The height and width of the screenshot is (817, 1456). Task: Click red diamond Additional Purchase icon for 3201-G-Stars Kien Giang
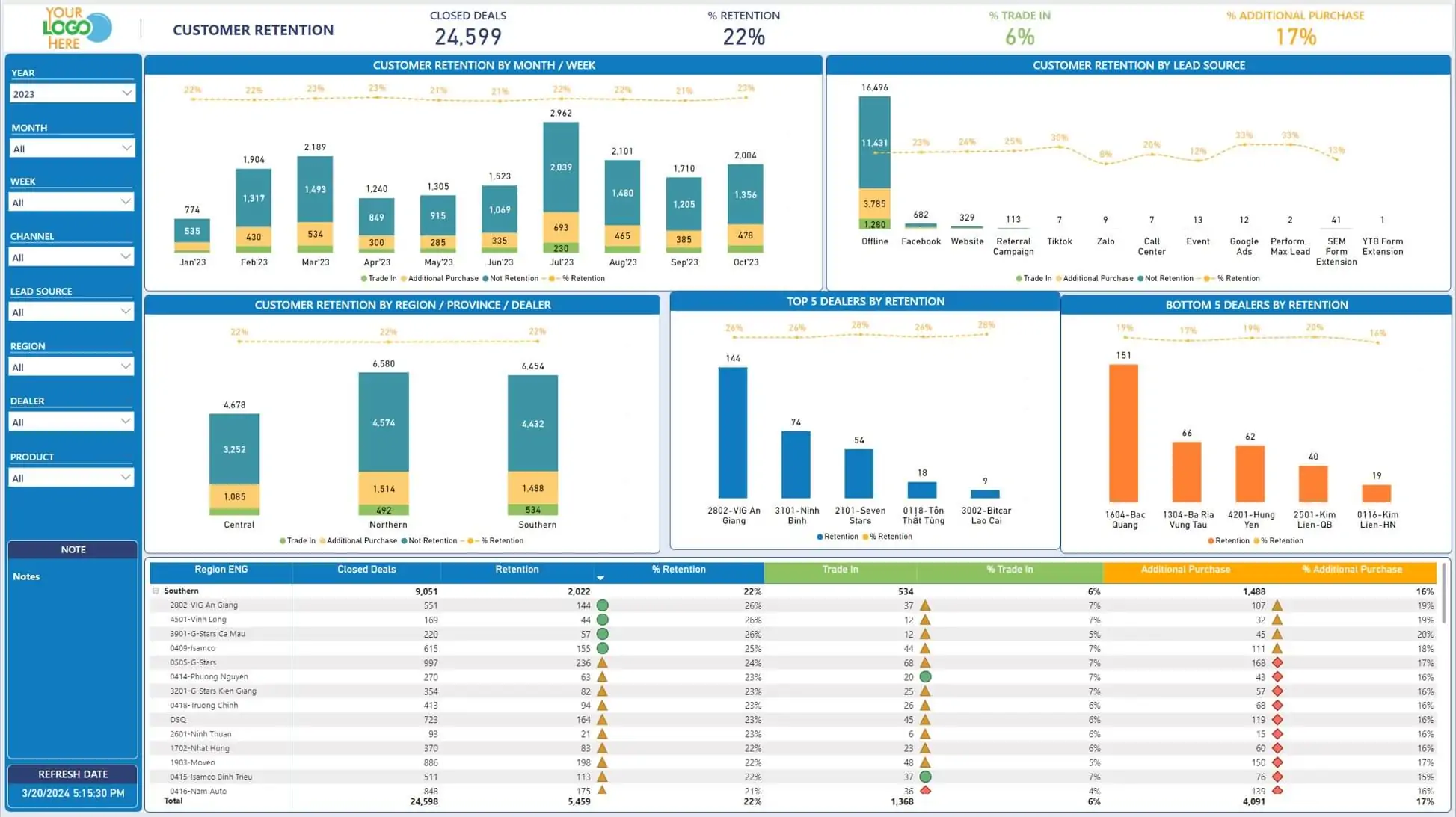tap(1277, 691)
